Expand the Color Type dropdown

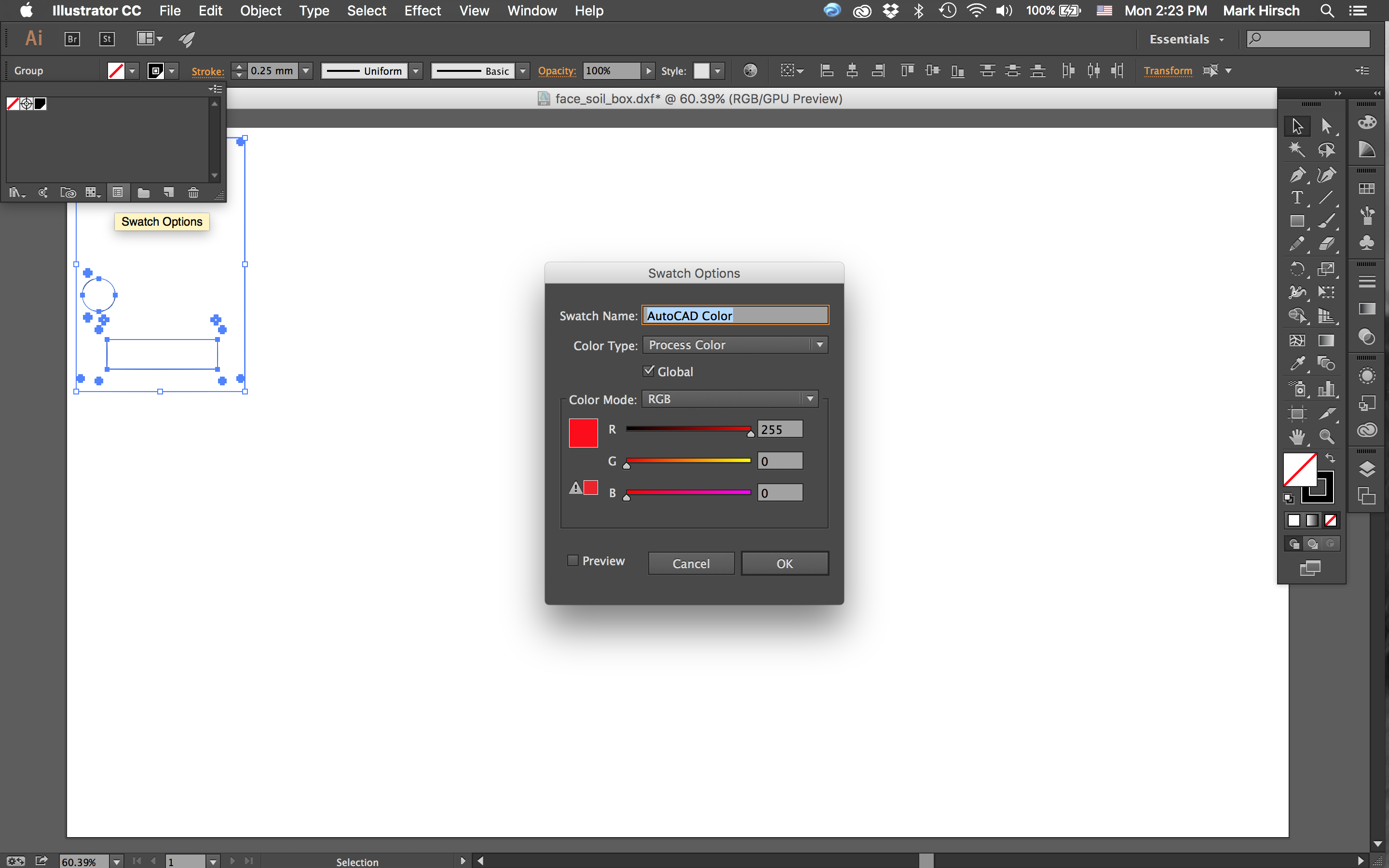pyautogui.click(x=820, y=345)
